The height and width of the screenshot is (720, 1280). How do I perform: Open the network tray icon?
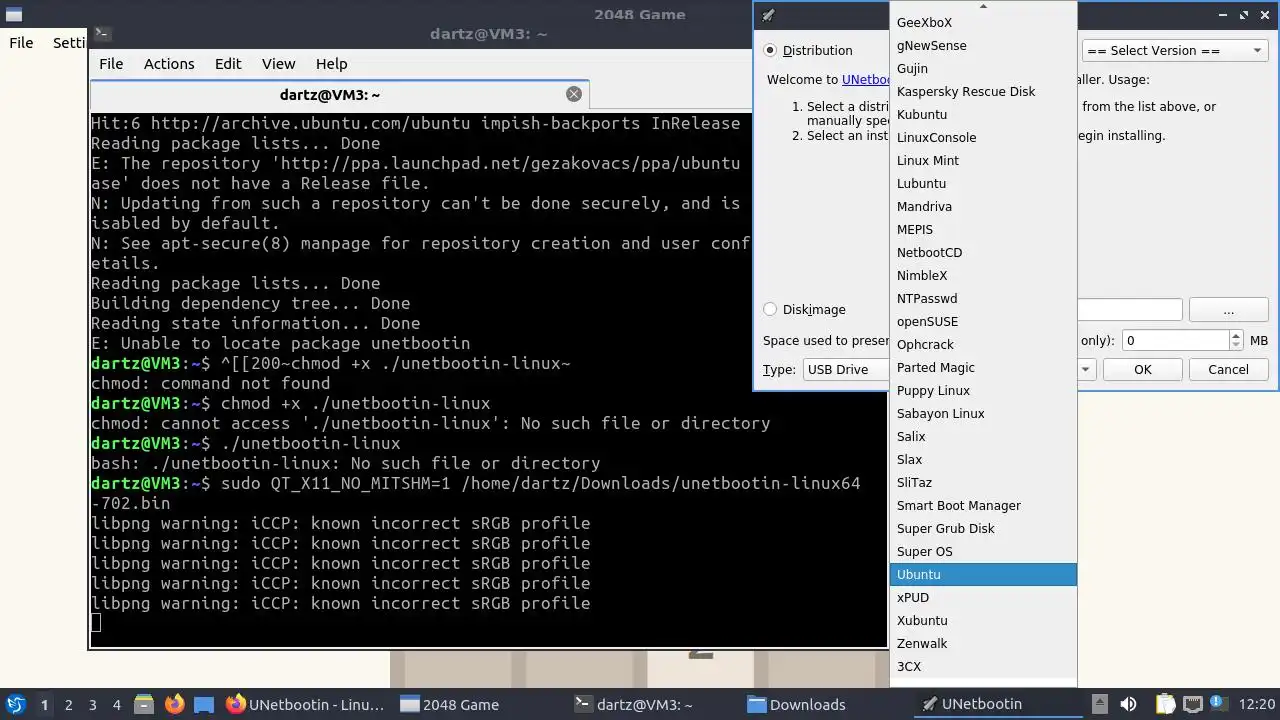[1192, 704]
